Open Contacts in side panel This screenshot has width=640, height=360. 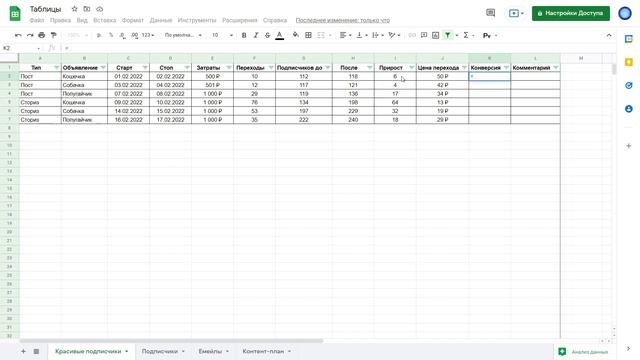click(x=629, y=109)
